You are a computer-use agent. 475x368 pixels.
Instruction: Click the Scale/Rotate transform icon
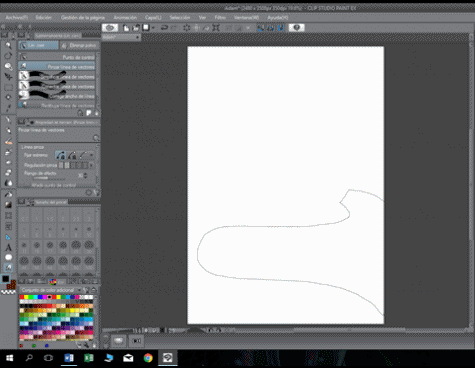(x=216, y=28)
